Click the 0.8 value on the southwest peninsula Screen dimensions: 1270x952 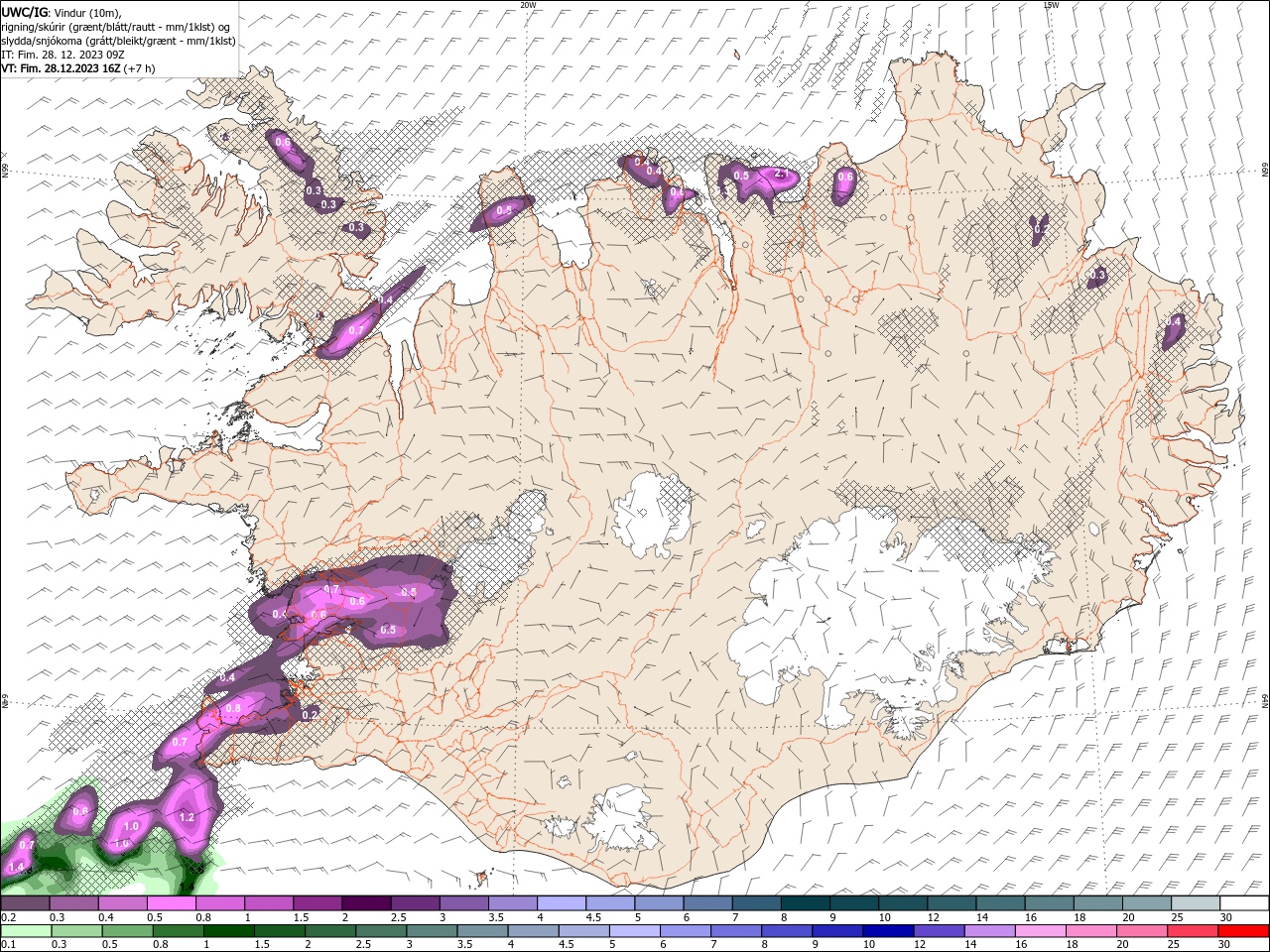point(234,708)
